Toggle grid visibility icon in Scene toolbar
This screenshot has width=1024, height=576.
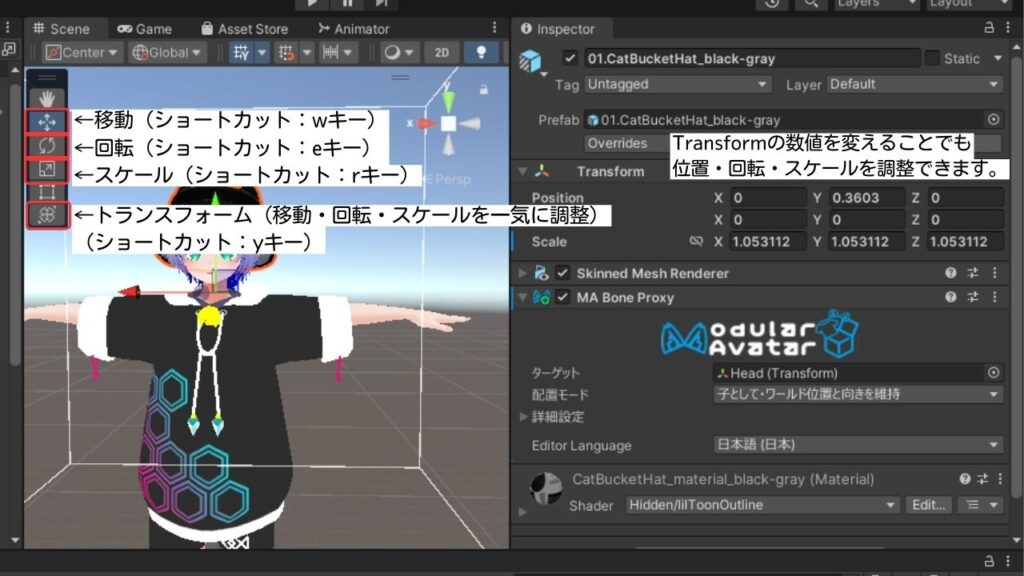[241, 53]
